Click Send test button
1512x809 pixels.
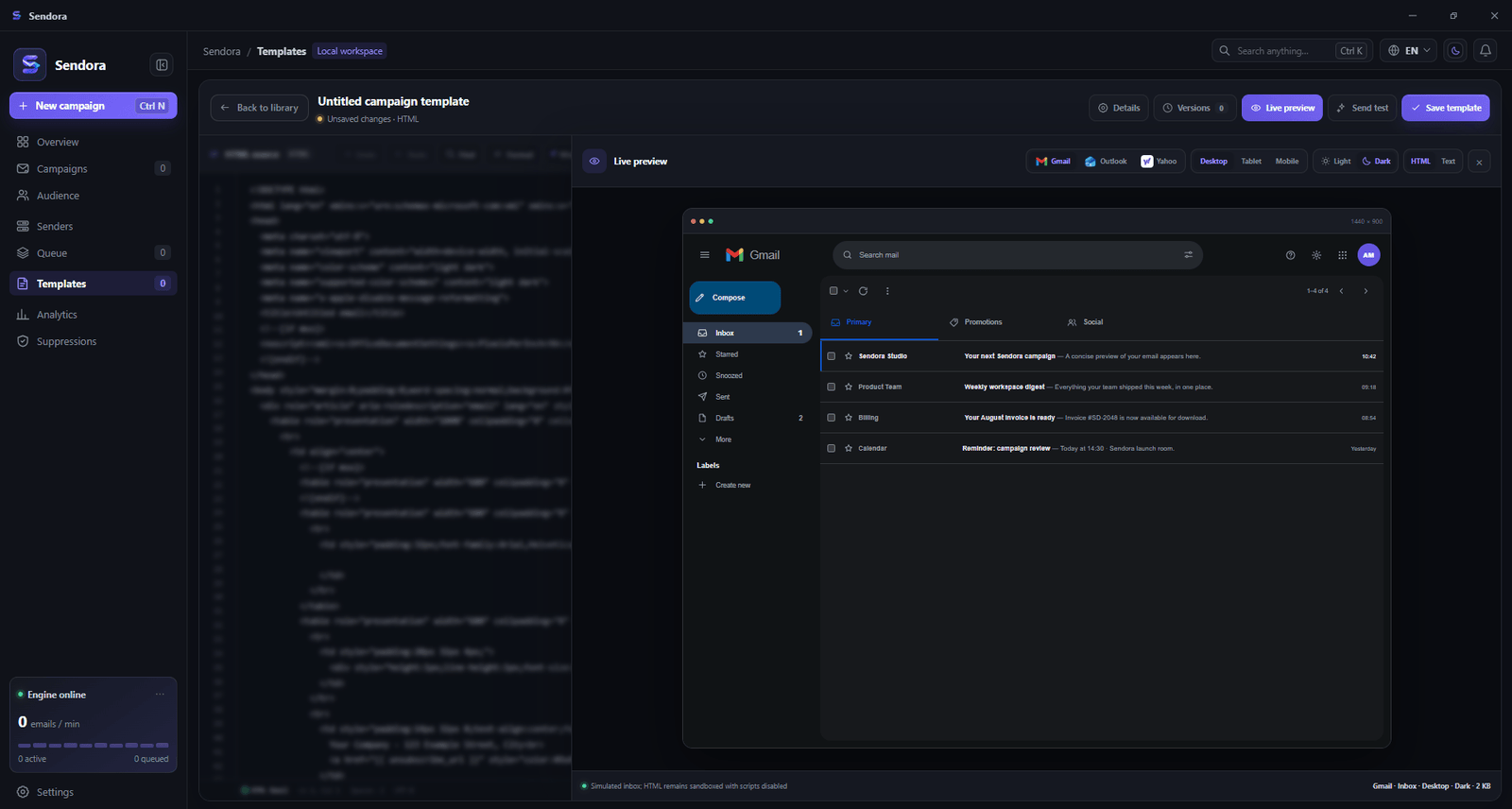coord(1362,108)
